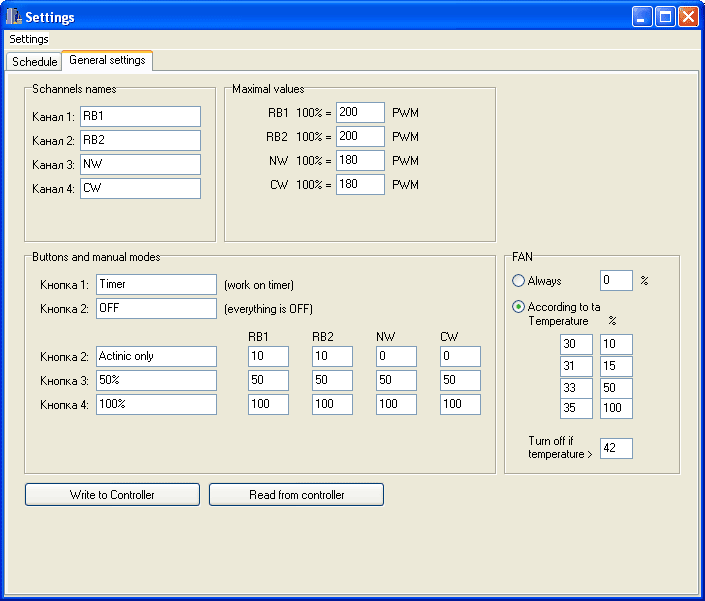Switch to the Schedule tab
705x601 pixels.
34,62
